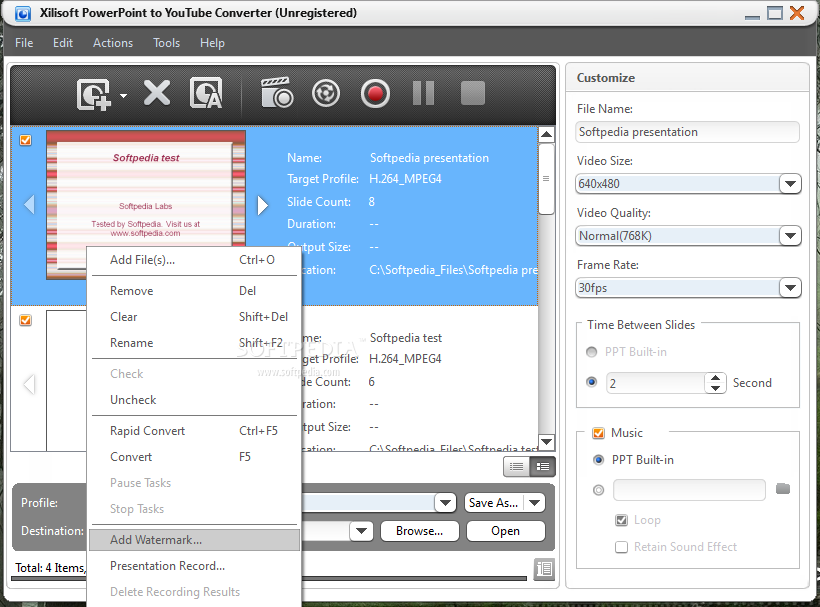Click the file list scrollbar thumb
Image resolution: width=820 pixels, height=607 pixels.
[x=546, y=179]
